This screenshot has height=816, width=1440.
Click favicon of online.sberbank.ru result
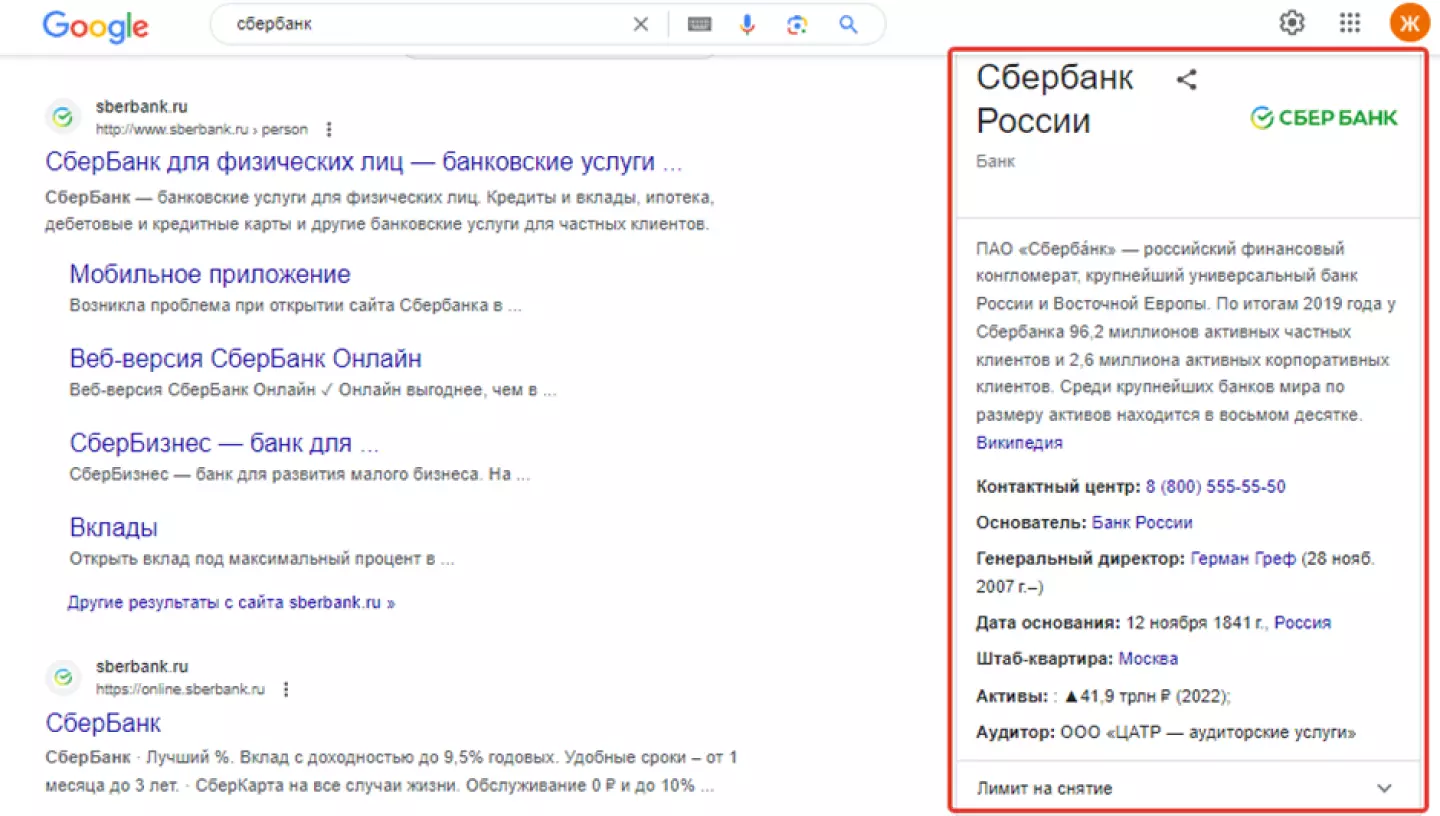pos(63,677)
